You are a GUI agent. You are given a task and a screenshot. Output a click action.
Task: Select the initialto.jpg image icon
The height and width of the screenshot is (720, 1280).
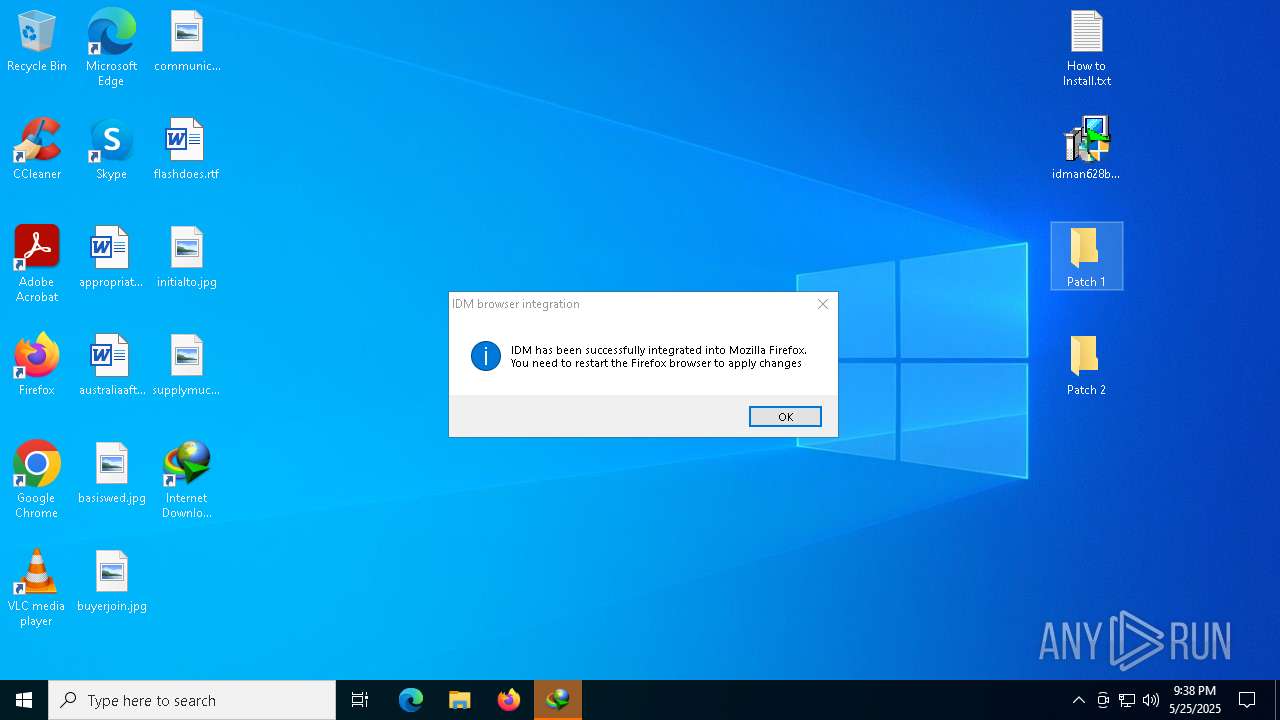pyautogui.click(x=187, y=258)
